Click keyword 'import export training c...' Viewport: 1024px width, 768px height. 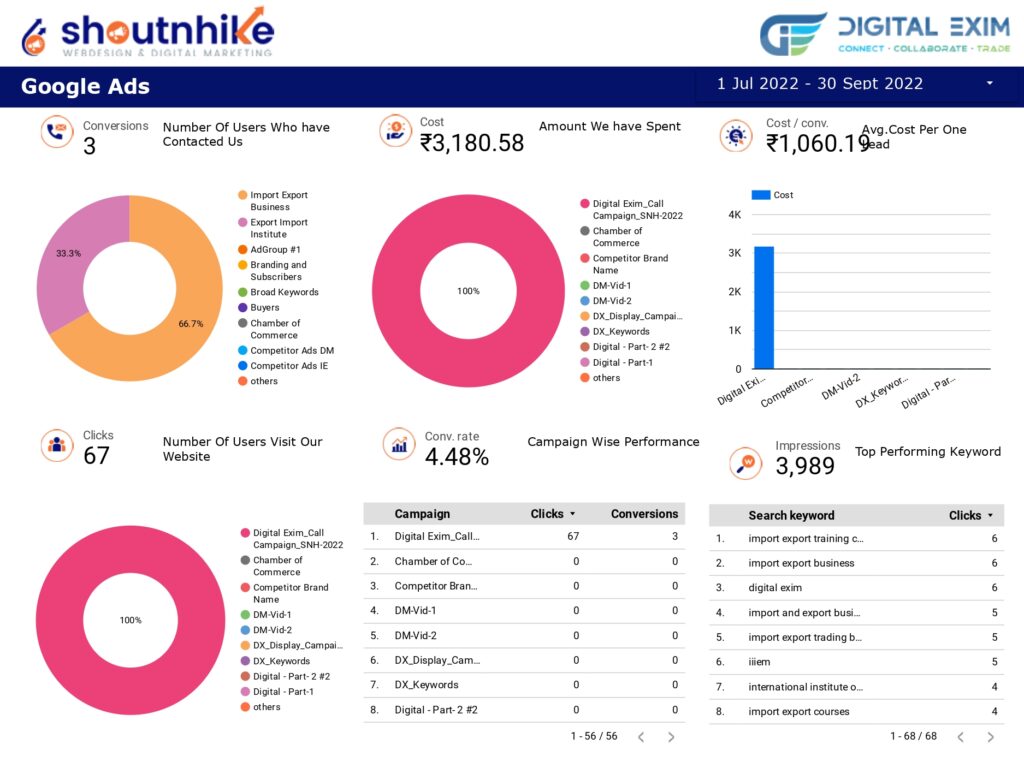[x=805, y=538]
